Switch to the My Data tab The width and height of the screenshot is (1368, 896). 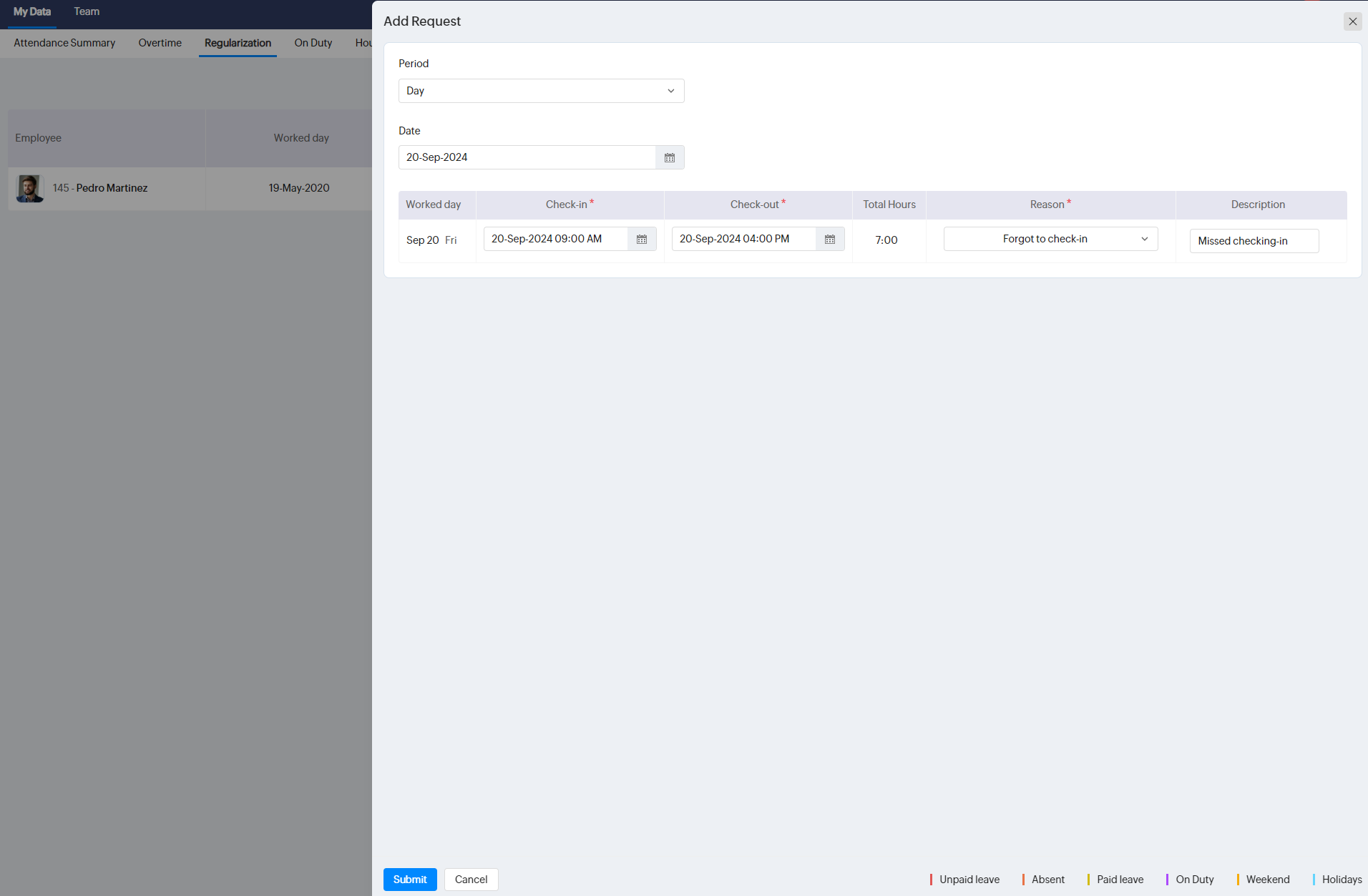coord(32,12)
